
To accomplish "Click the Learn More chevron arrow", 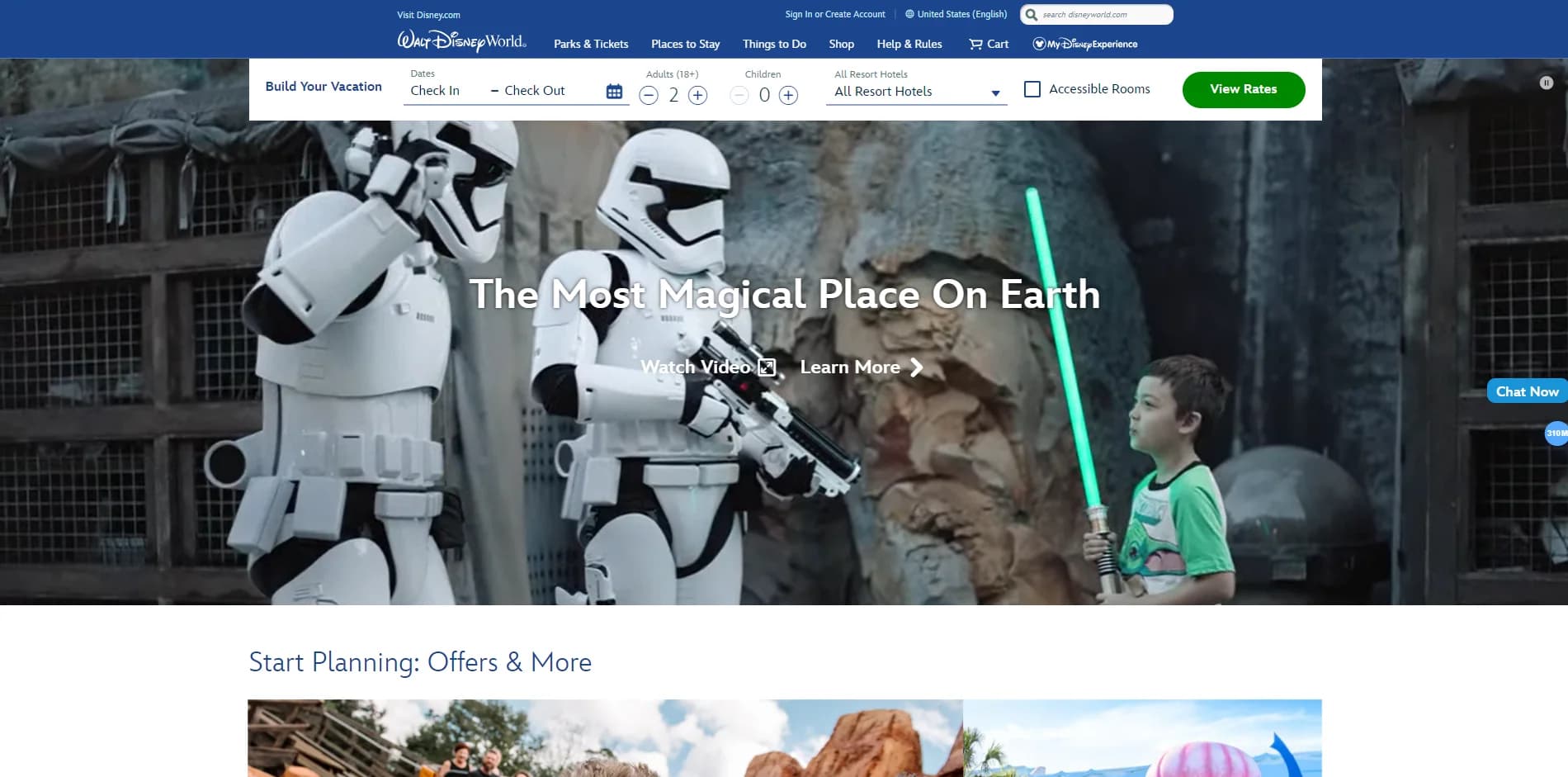I will pos(916,367).
